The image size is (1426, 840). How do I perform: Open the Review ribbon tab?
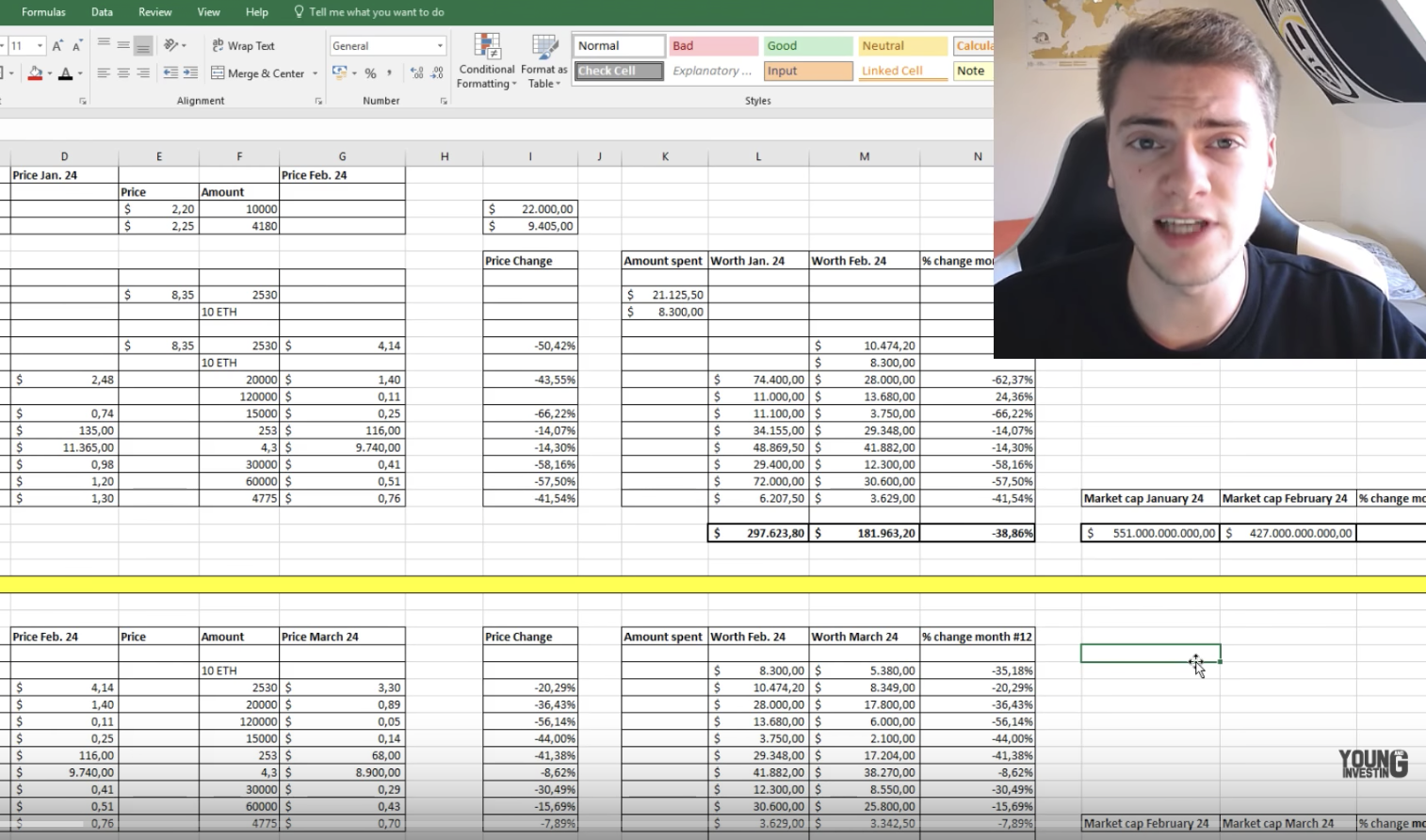pyautogui.click(x=154, y=12)
